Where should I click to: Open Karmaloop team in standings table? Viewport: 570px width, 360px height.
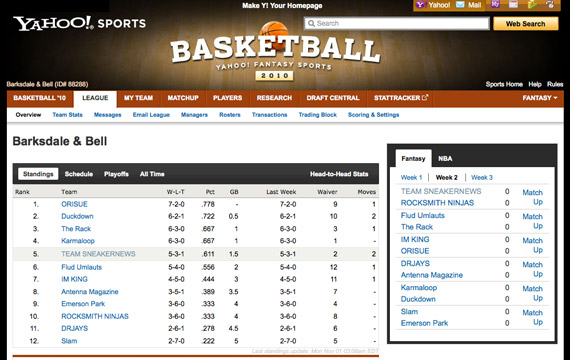click(x=78, y=241)
